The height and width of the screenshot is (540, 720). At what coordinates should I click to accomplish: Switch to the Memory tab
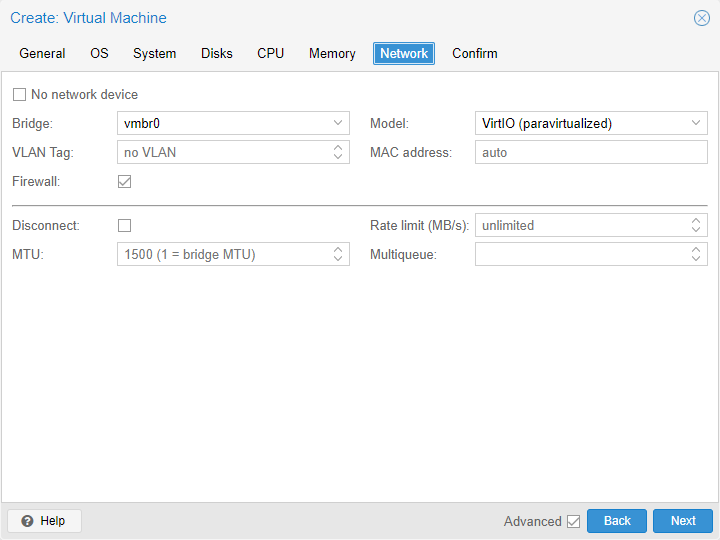(x=332, y=54)
